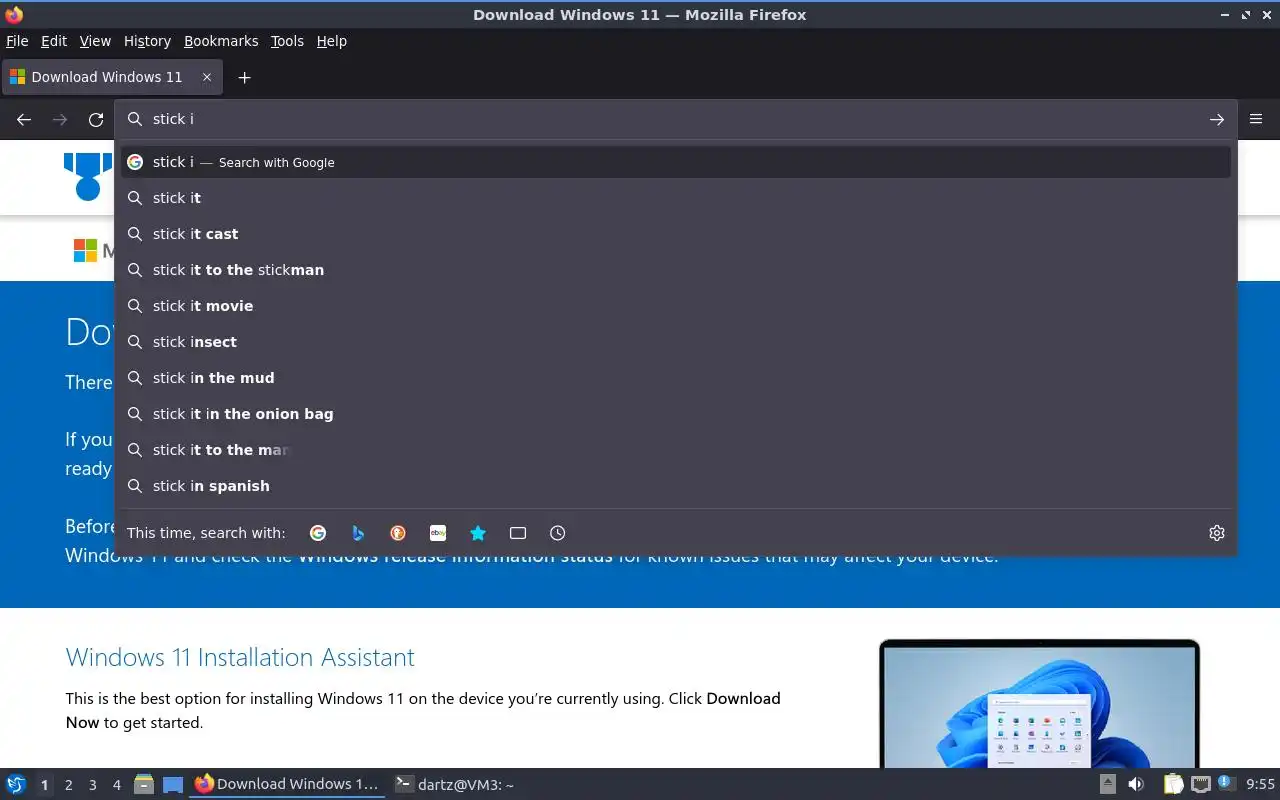This screenshot has height=800, width=1280.
Task: Open the File menu
Action: (17, 41)
